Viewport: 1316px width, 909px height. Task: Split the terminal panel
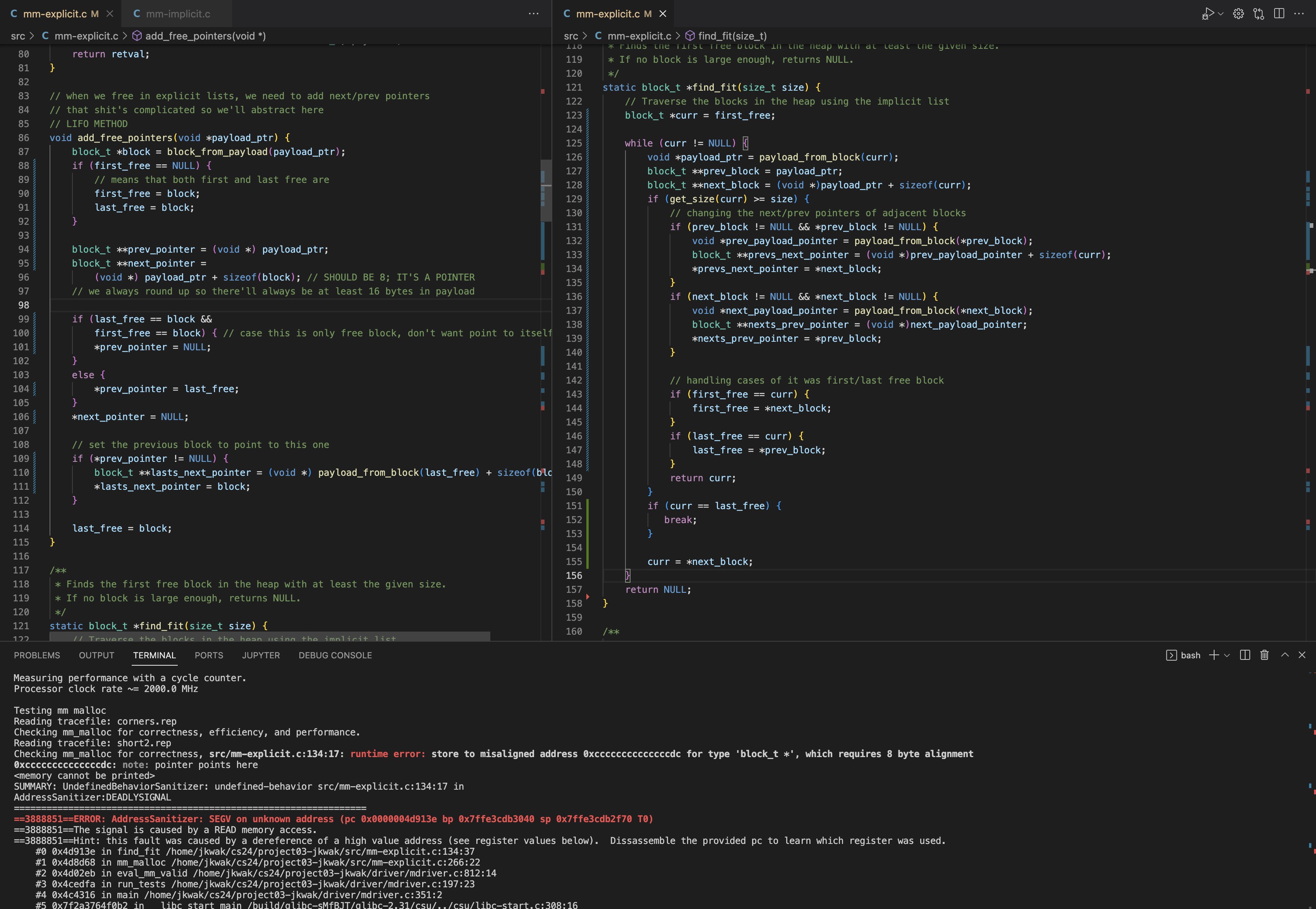(1245, 655)
